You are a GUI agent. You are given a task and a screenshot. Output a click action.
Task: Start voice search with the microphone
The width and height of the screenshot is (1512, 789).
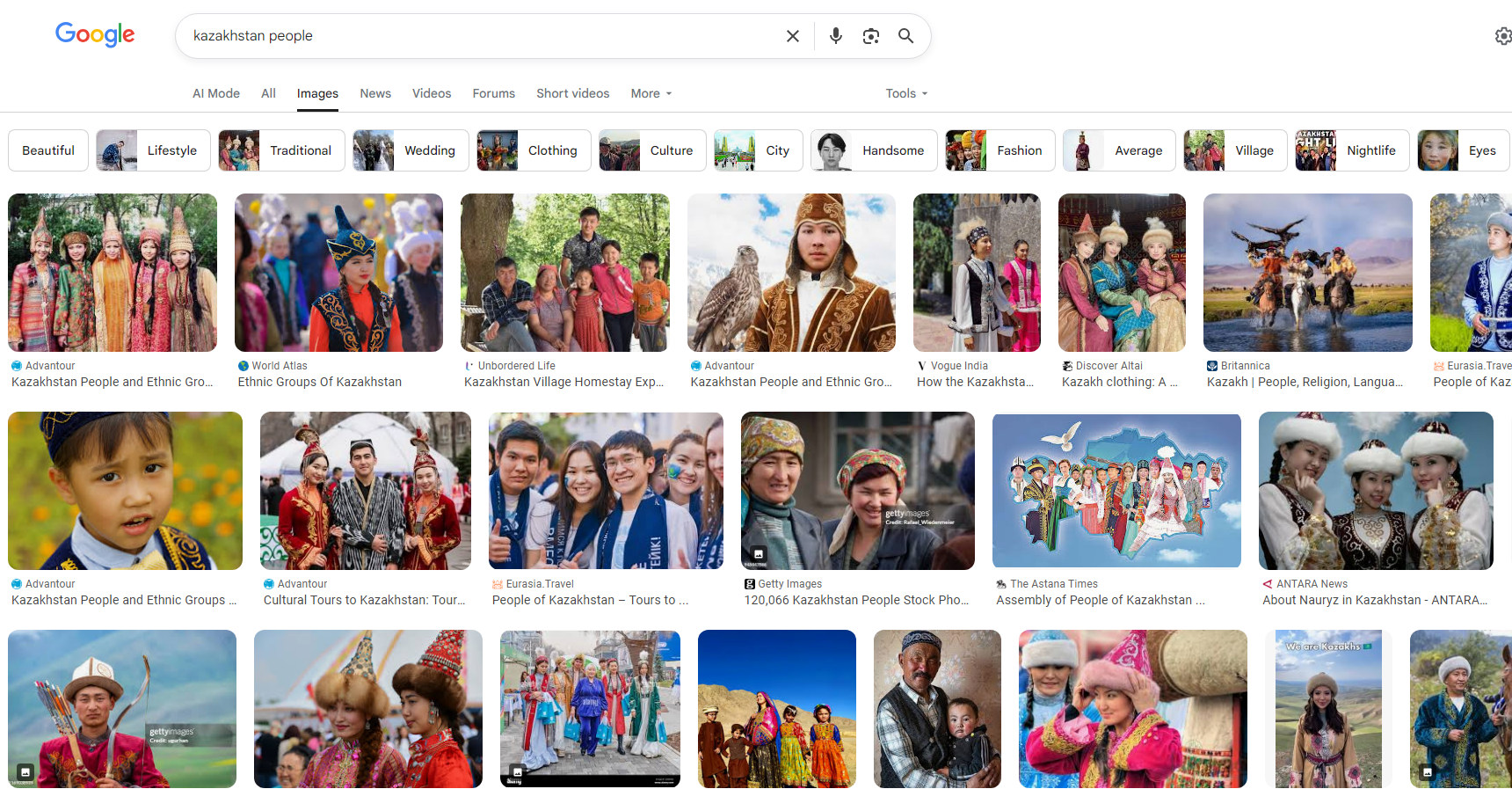coord(835,36)
